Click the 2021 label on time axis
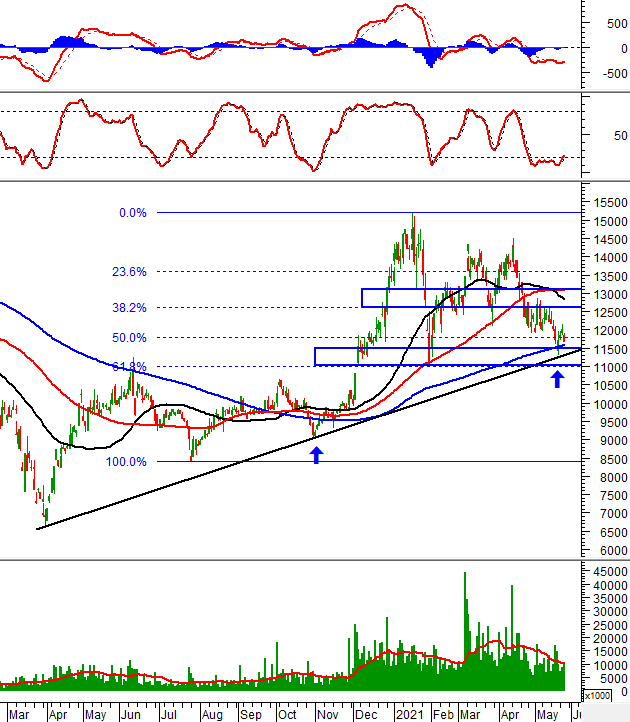 [x=410, y=715]
